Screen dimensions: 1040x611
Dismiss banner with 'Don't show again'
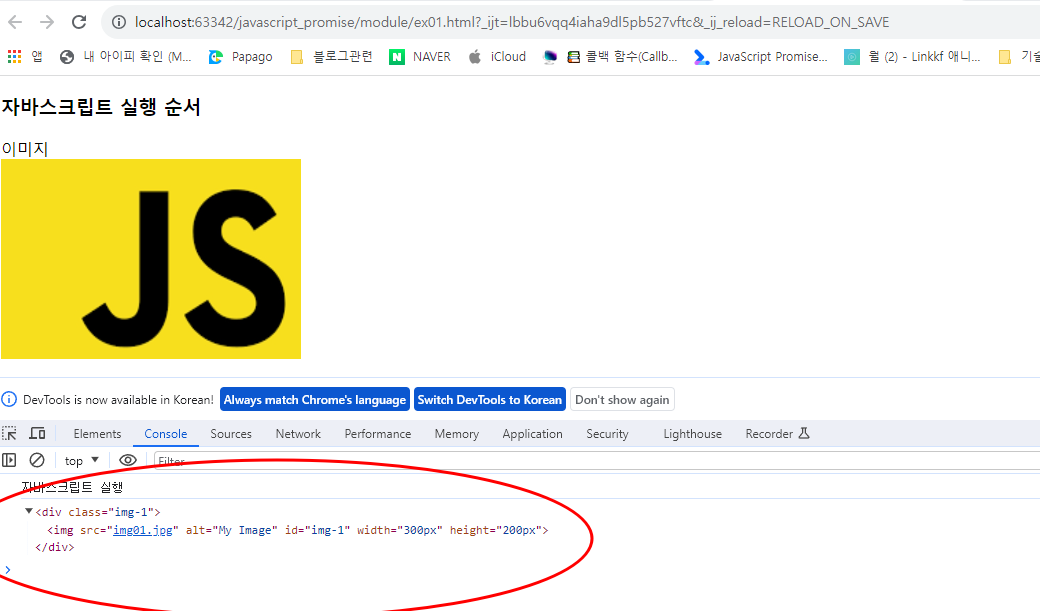point(622,399)
